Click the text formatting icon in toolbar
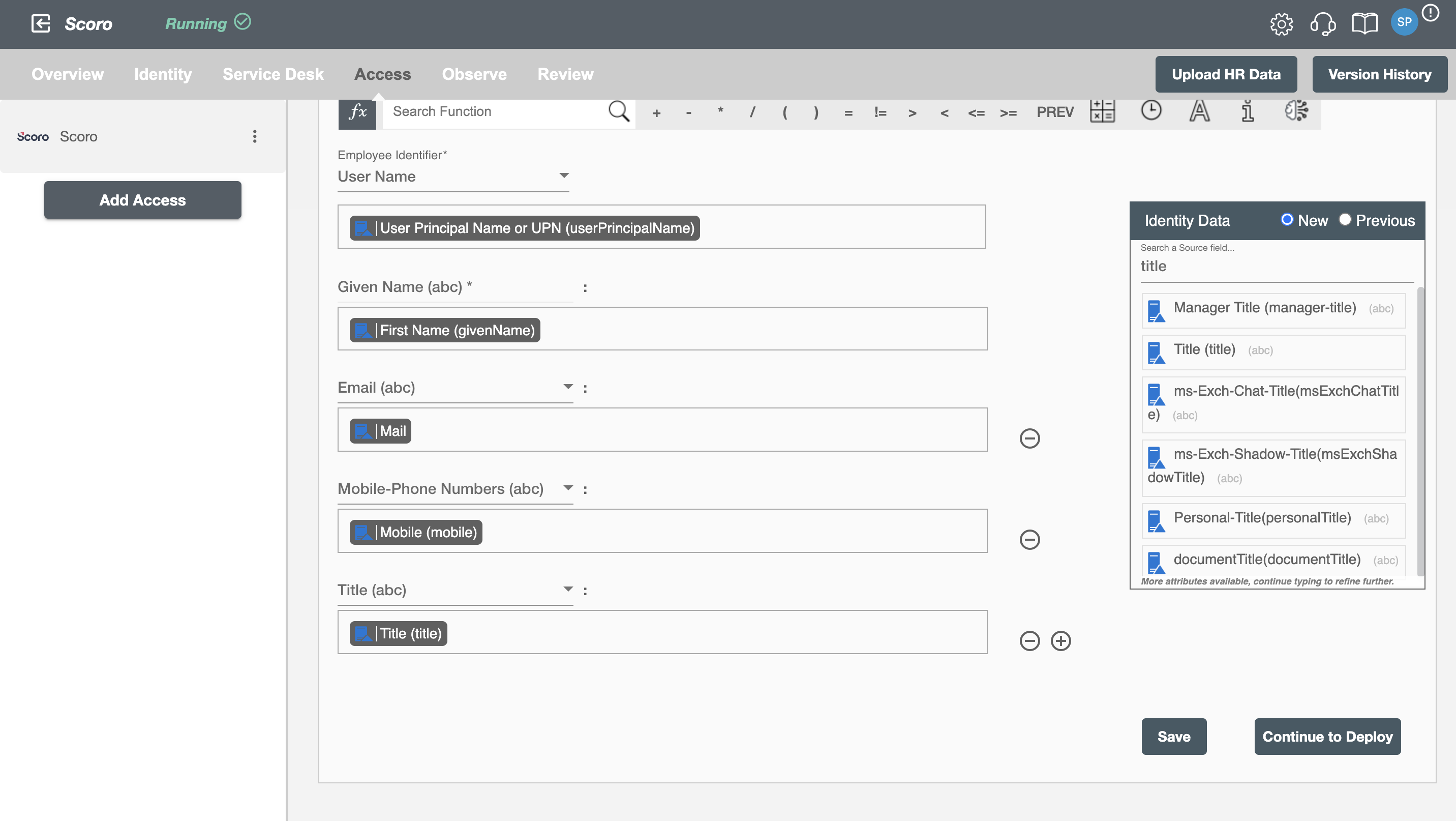 point(1199,111)
